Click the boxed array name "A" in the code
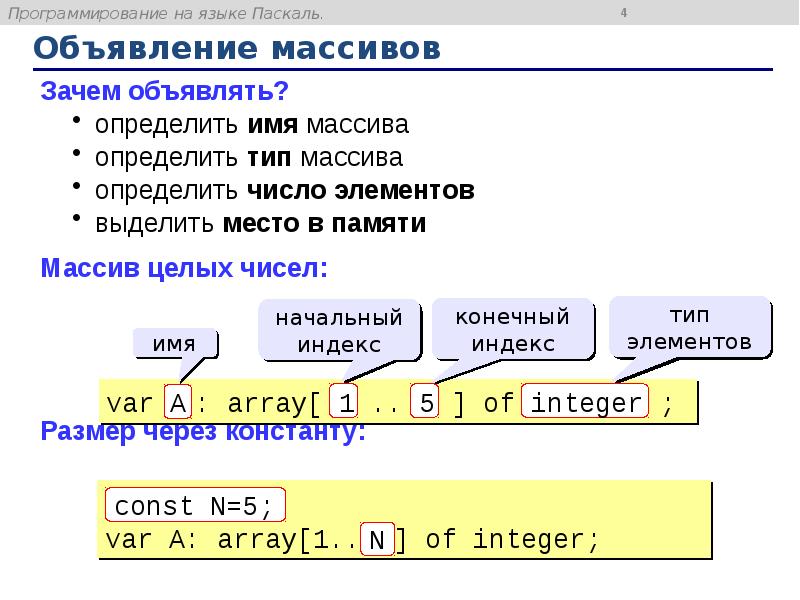The width and height of the screenshot is (800, 600). pos(178,399)
